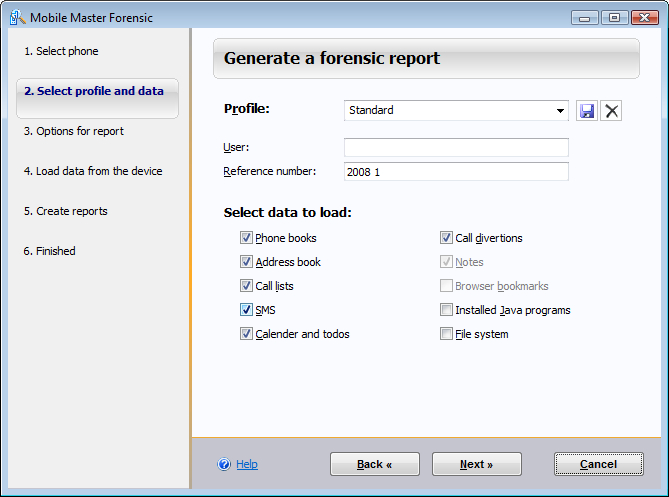
Task: Open the Profile dropdown list
Action: tap(560, 111)
